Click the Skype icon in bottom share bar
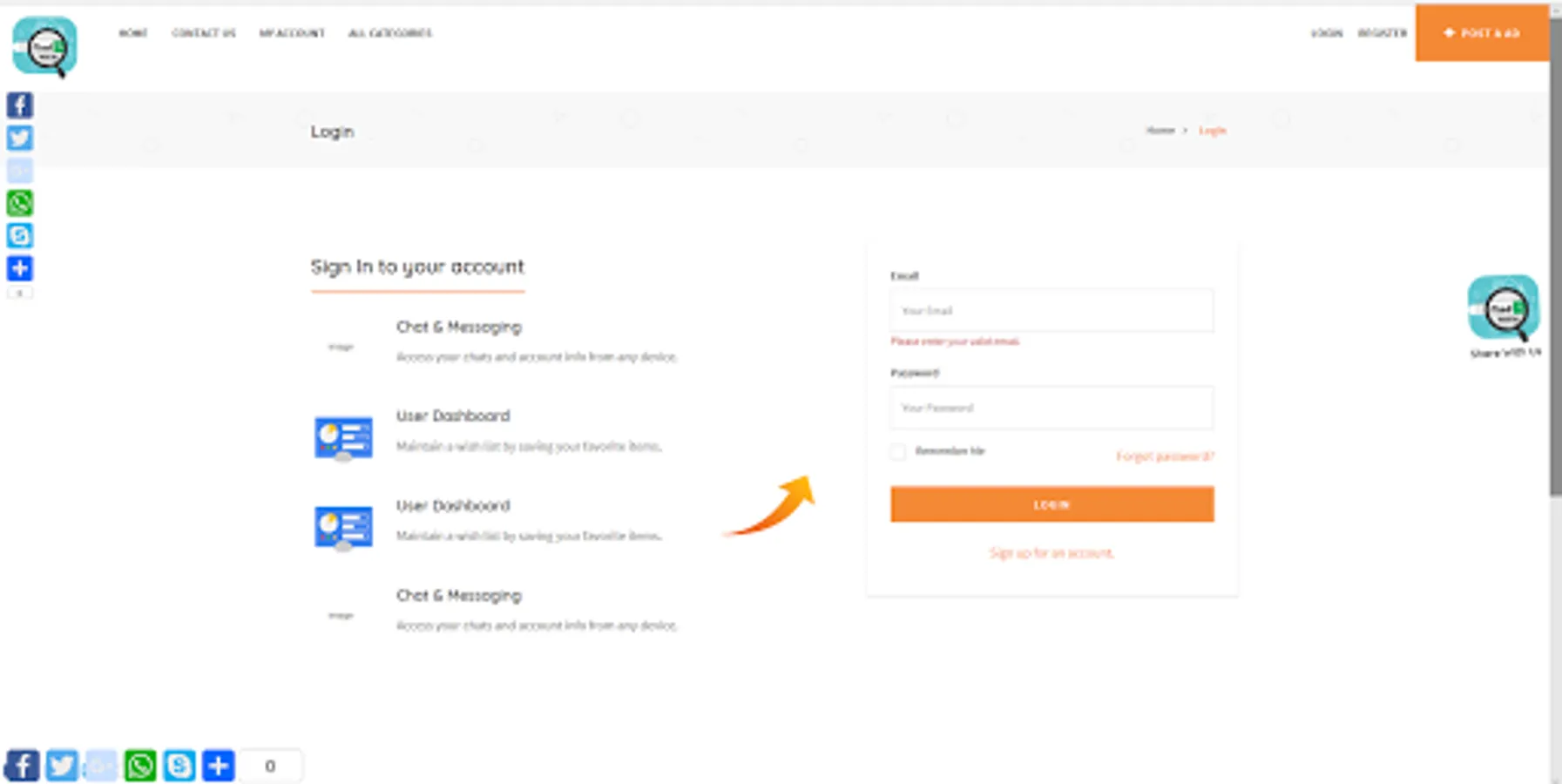The height and width of the screenshot is (784, 1562). click(x=179, y=766)
